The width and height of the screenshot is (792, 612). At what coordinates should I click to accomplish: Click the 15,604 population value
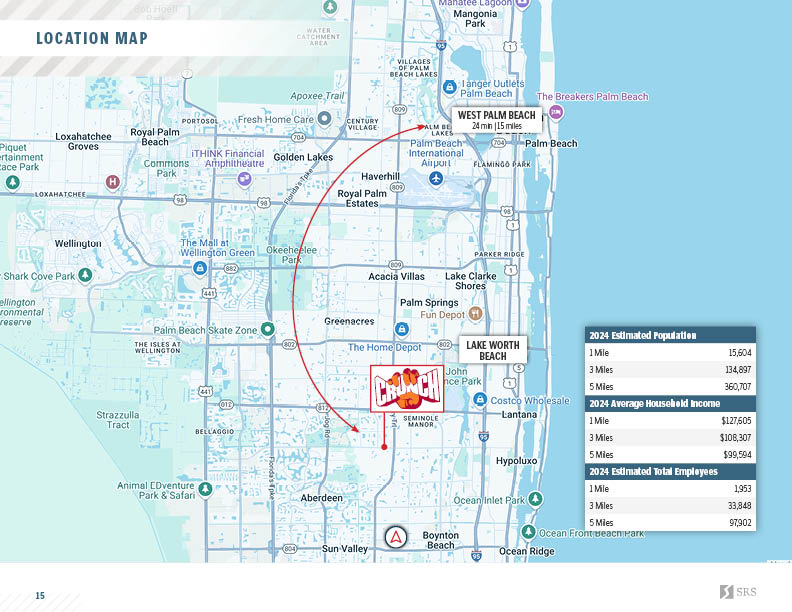point(740,353)
